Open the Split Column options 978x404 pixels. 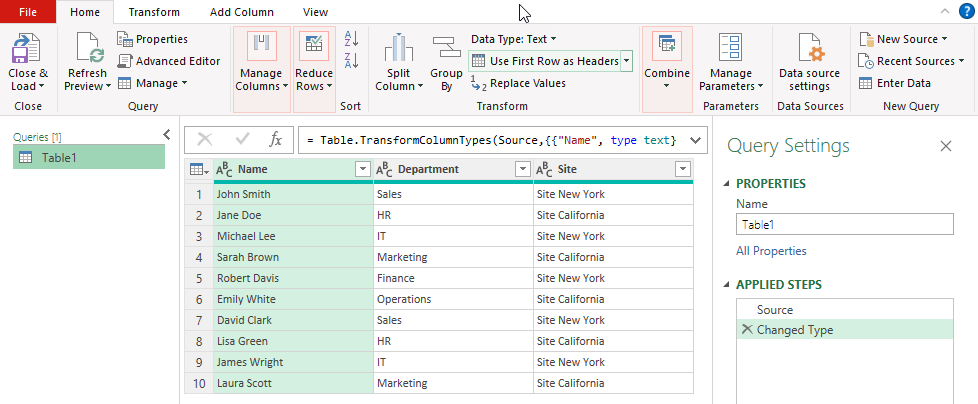[x=399, y=62]
